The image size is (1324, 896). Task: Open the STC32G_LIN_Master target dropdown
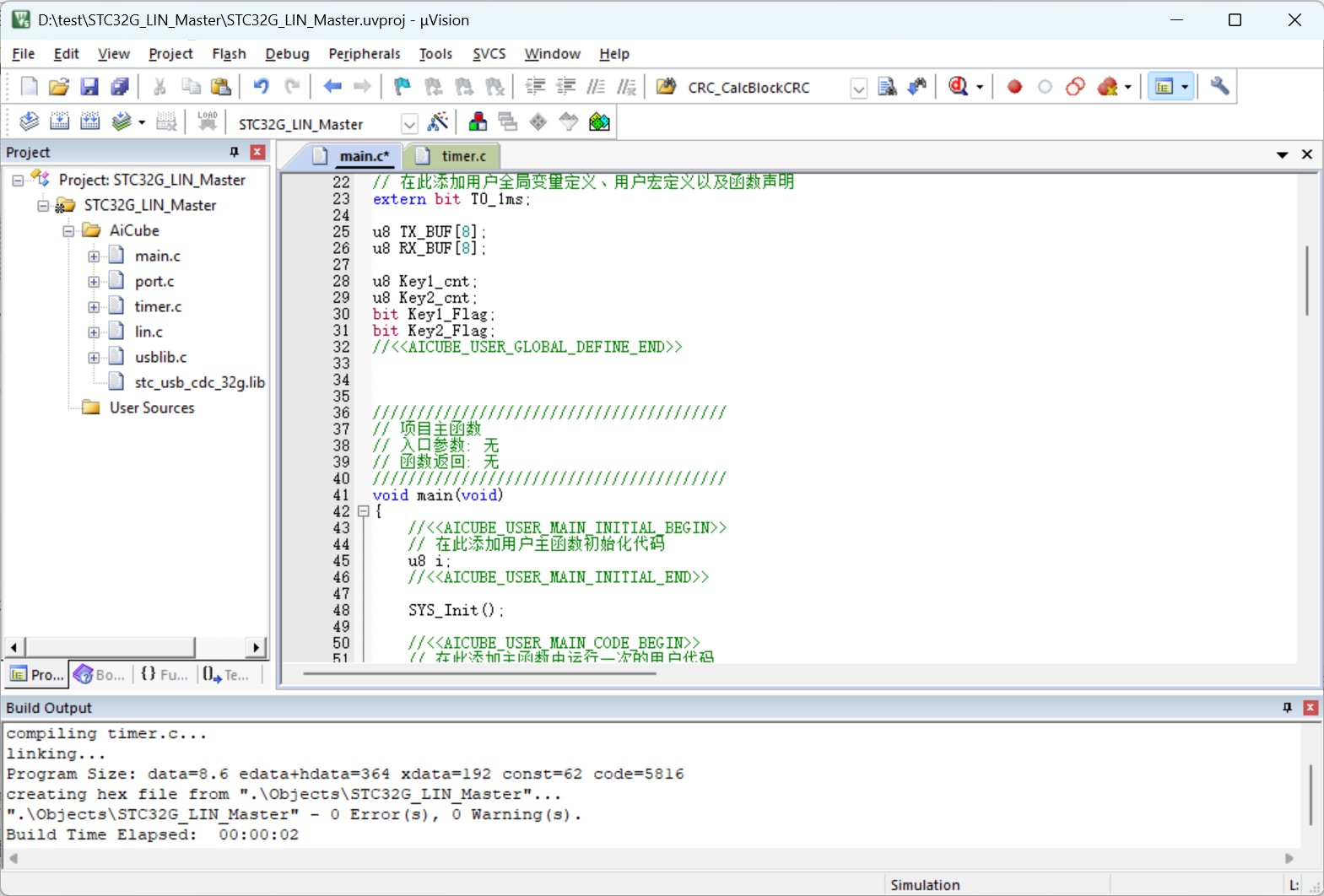409,124
